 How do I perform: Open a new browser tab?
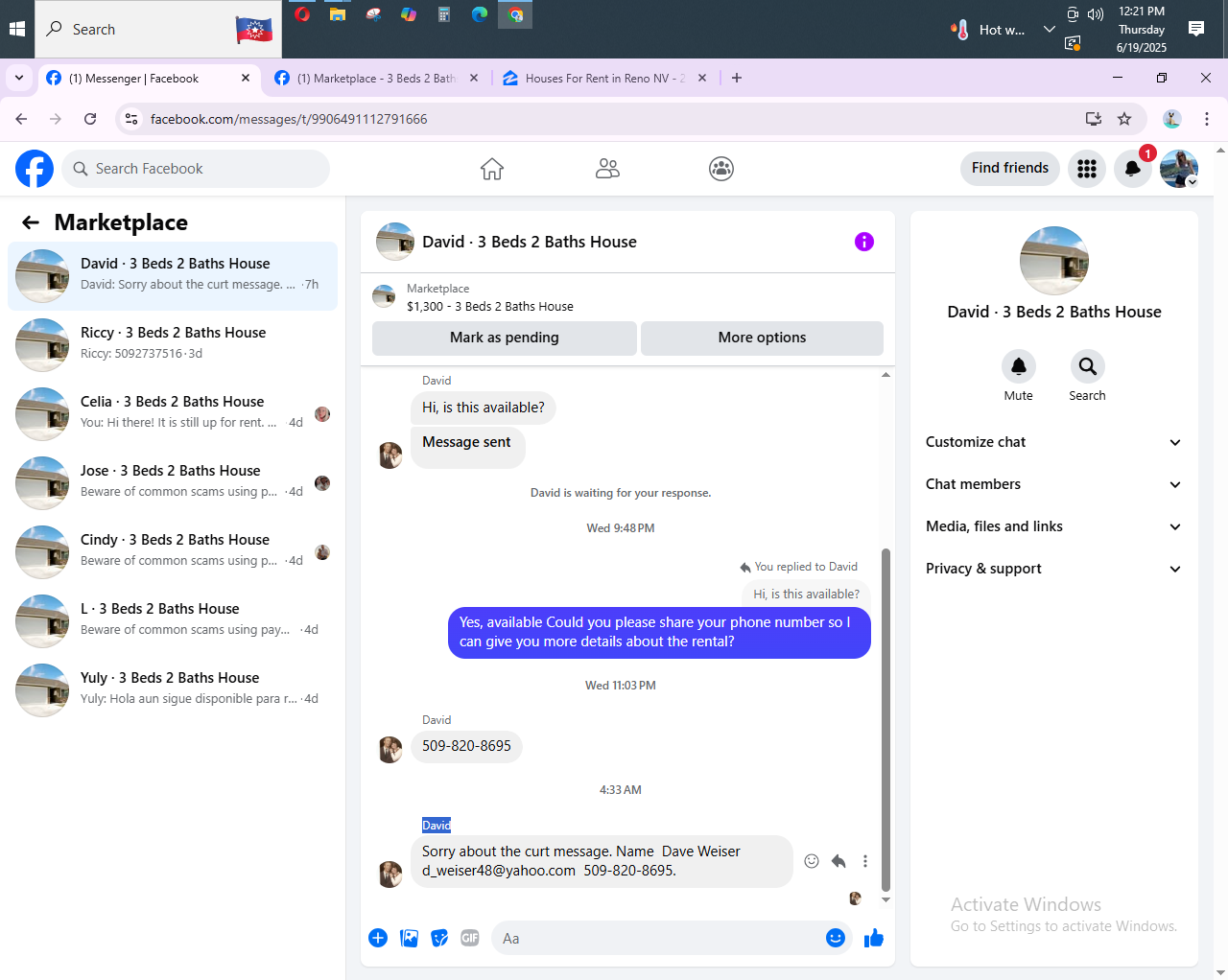737,79
